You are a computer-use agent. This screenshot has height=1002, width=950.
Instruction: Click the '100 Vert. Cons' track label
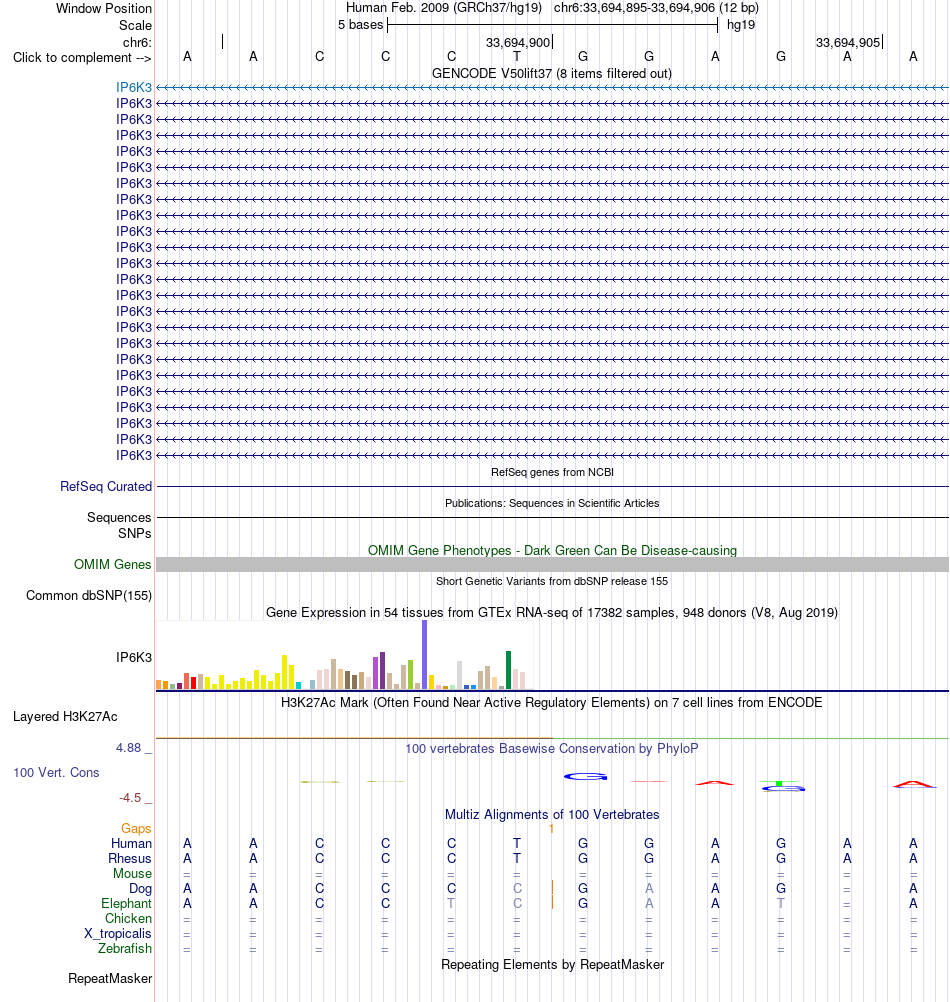(x=56, y=773)
